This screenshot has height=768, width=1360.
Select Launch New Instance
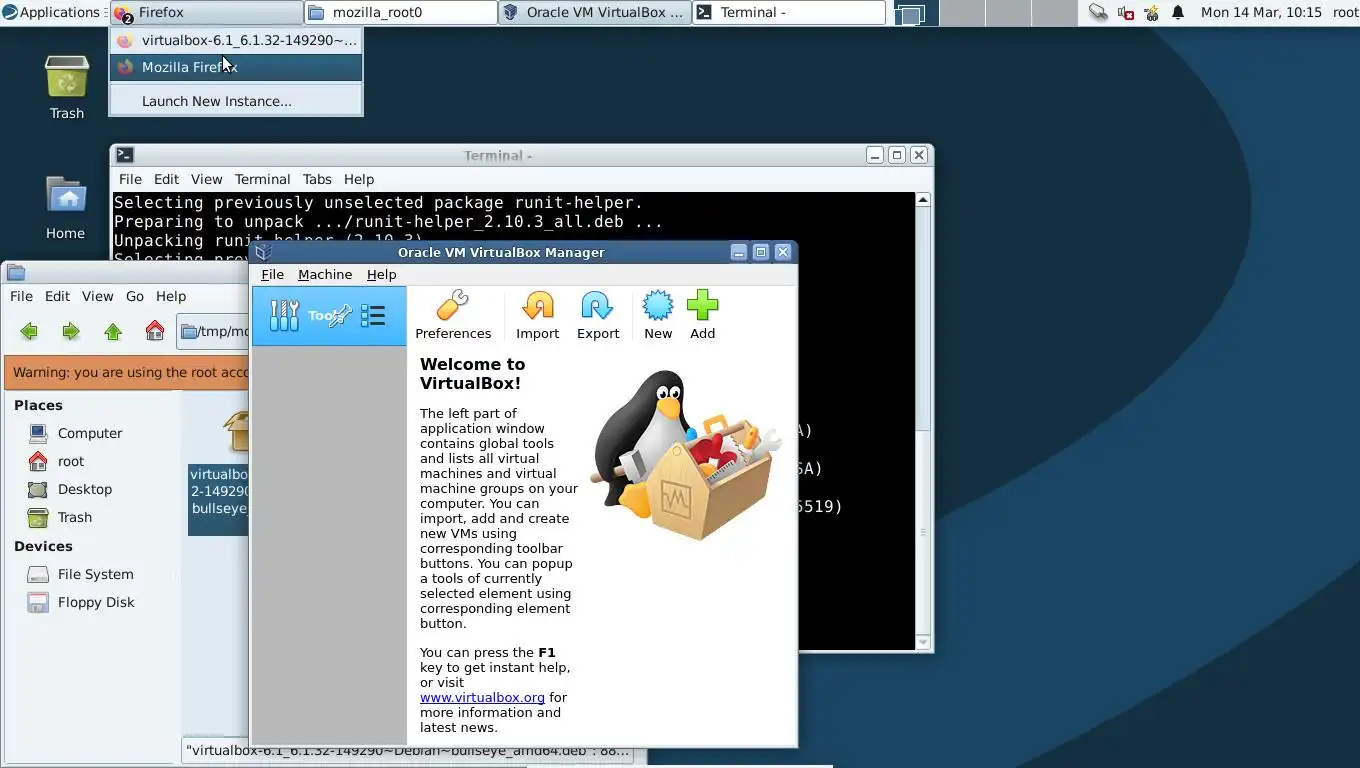point(236,101)
